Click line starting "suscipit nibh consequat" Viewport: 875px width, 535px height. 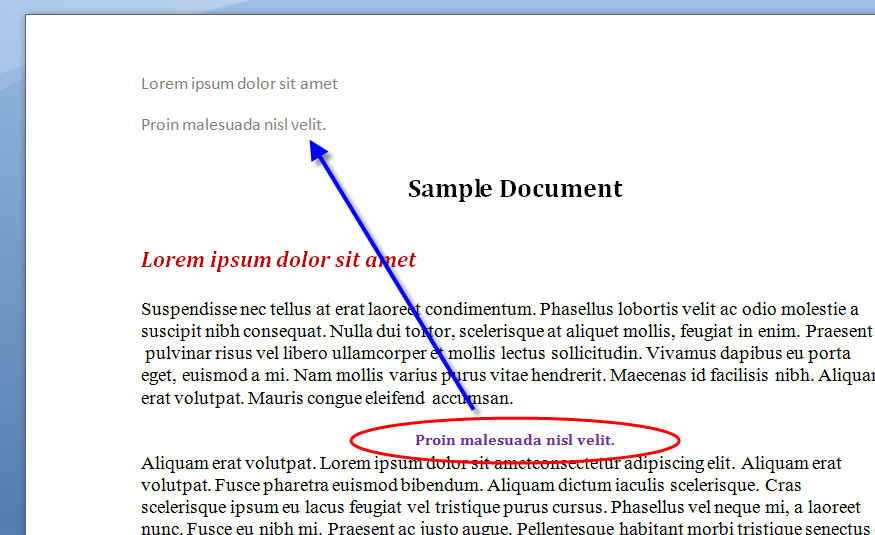[507, 331]
